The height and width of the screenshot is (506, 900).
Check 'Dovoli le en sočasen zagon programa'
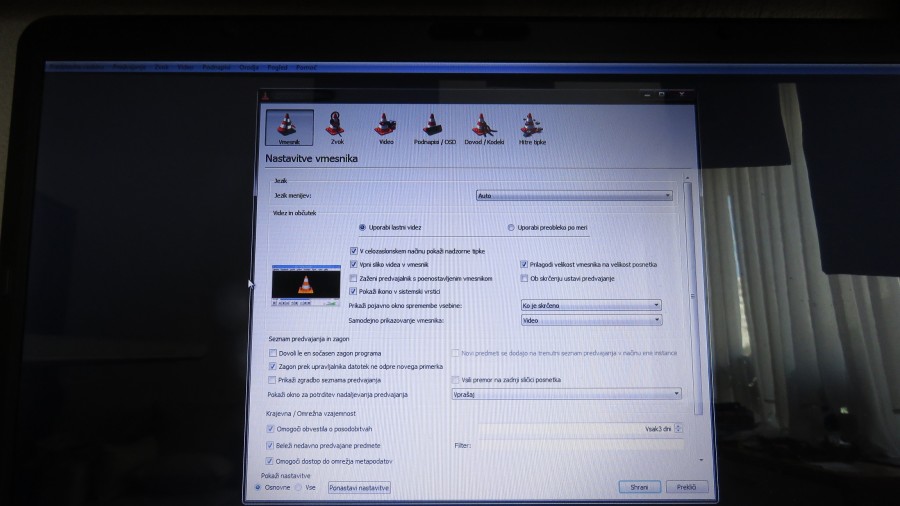[272, 353]
